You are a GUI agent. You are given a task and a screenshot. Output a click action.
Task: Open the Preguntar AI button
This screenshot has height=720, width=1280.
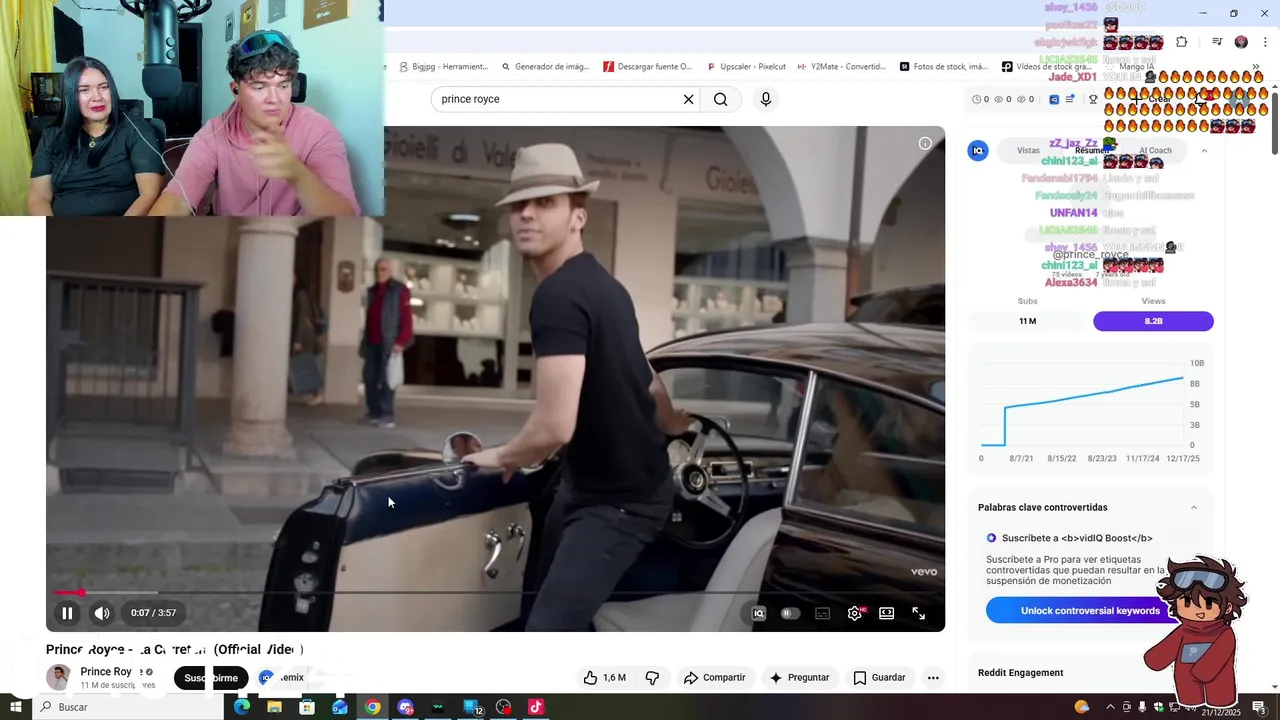[799, 677]
